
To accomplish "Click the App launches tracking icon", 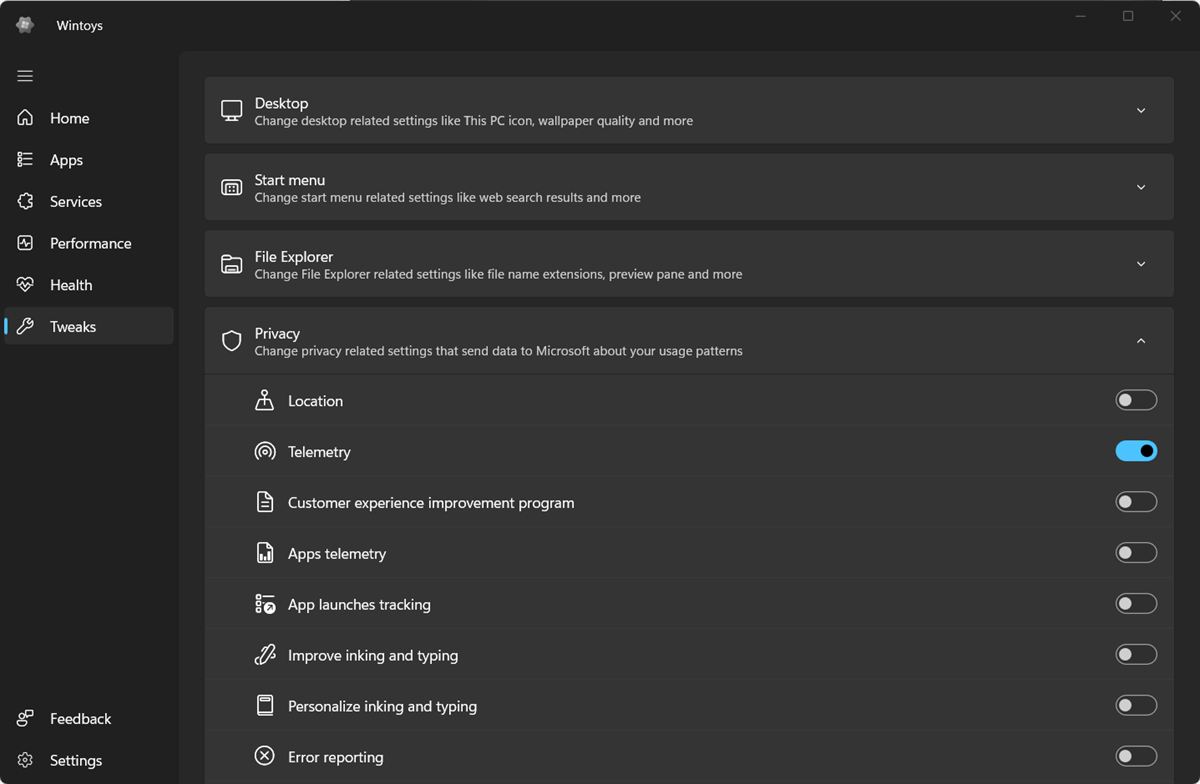I will point(264,604).
